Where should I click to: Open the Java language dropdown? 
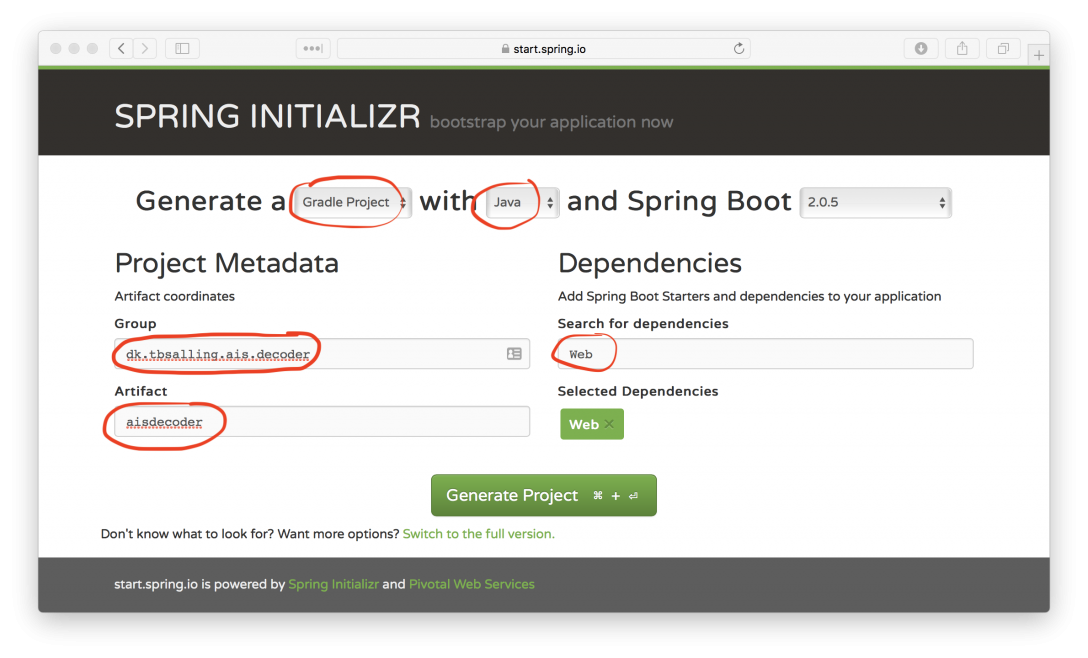522,203
